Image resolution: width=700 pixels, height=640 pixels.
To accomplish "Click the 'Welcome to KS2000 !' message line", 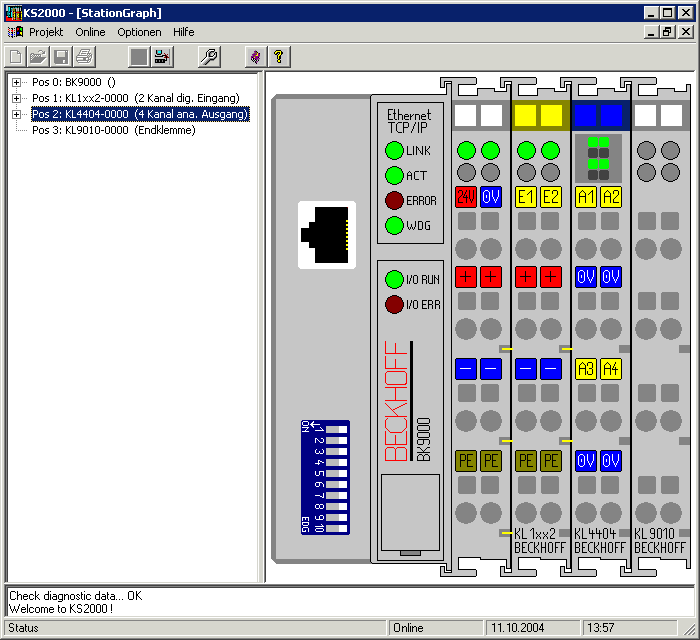I will 61,609.
